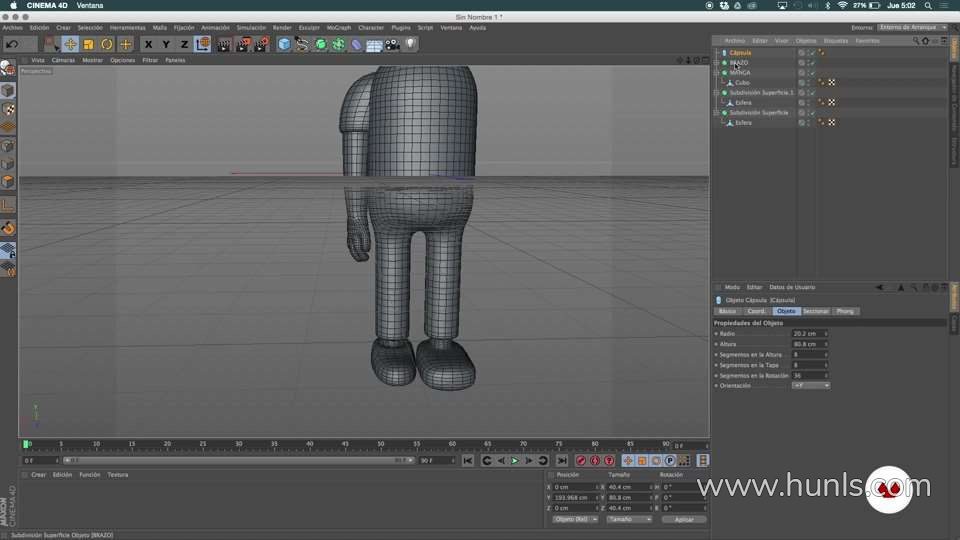The width and height of the screenshot is (960, 540).
Task: Click frame 45 on the timeline ruler
Action: pyautogui.click(x=345, y=445)
